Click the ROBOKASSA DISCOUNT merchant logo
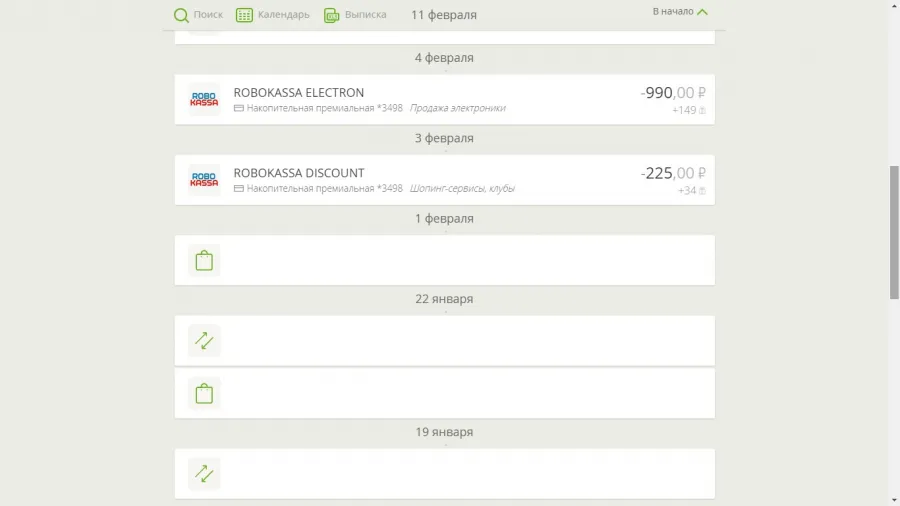Screen dimensions: 900x506 coord(204,180)
